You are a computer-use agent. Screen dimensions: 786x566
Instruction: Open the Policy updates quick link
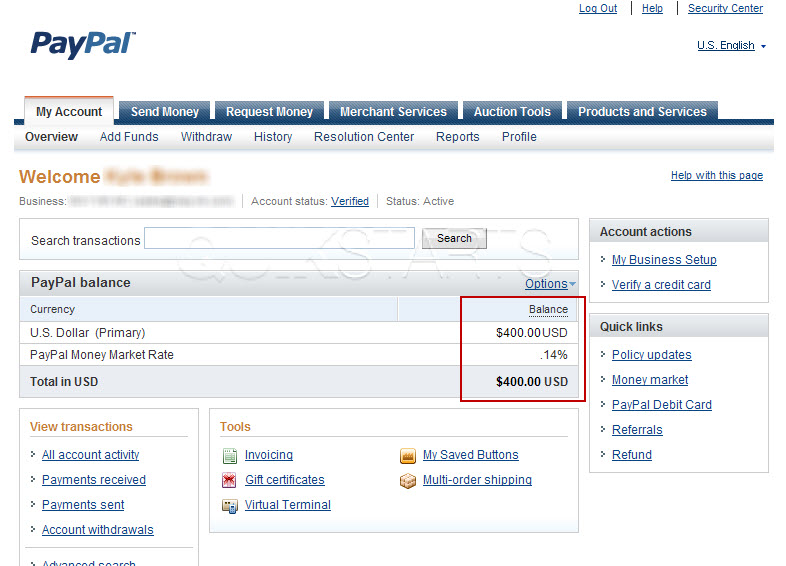coord(652,355)
